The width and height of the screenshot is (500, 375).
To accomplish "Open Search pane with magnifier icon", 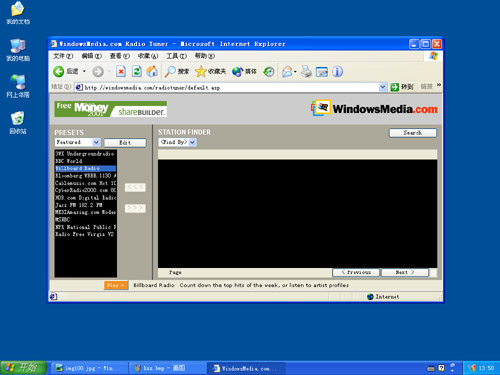I will coord(170,71).
